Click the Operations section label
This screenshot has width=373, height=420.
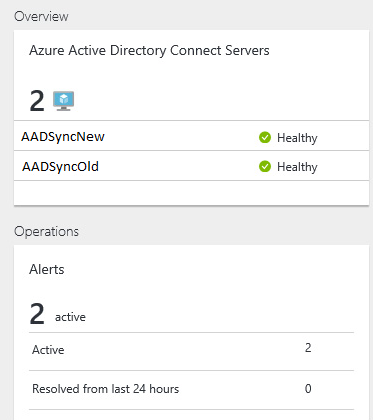(x=46, y=231)
